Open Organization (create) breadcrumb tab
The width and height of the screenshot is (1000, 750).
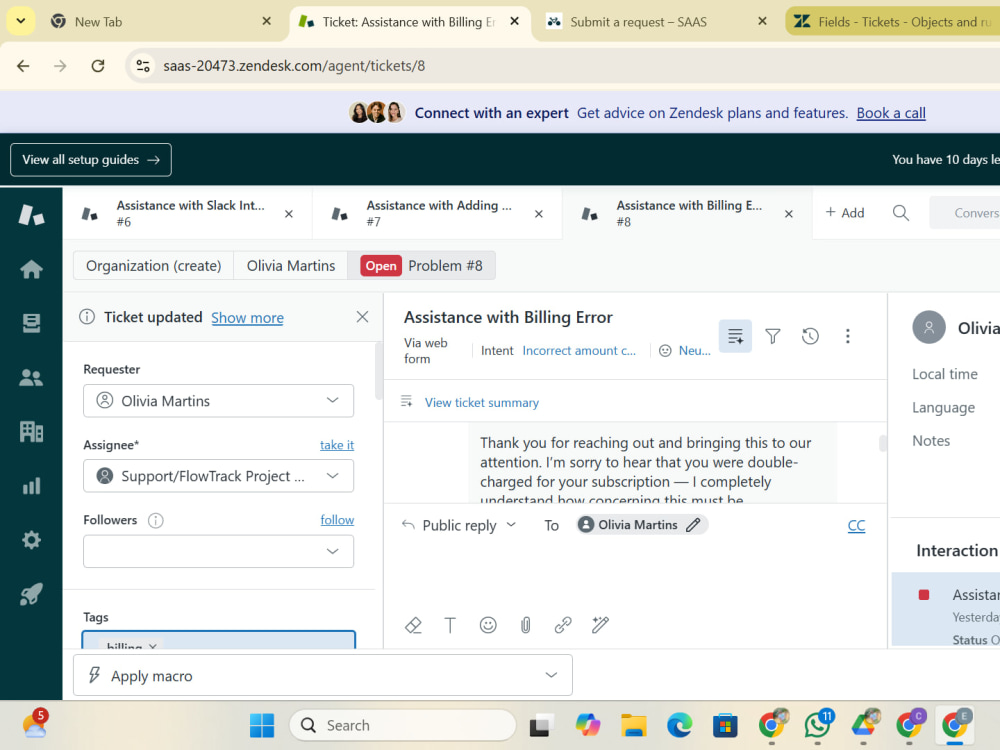point(154,266)
